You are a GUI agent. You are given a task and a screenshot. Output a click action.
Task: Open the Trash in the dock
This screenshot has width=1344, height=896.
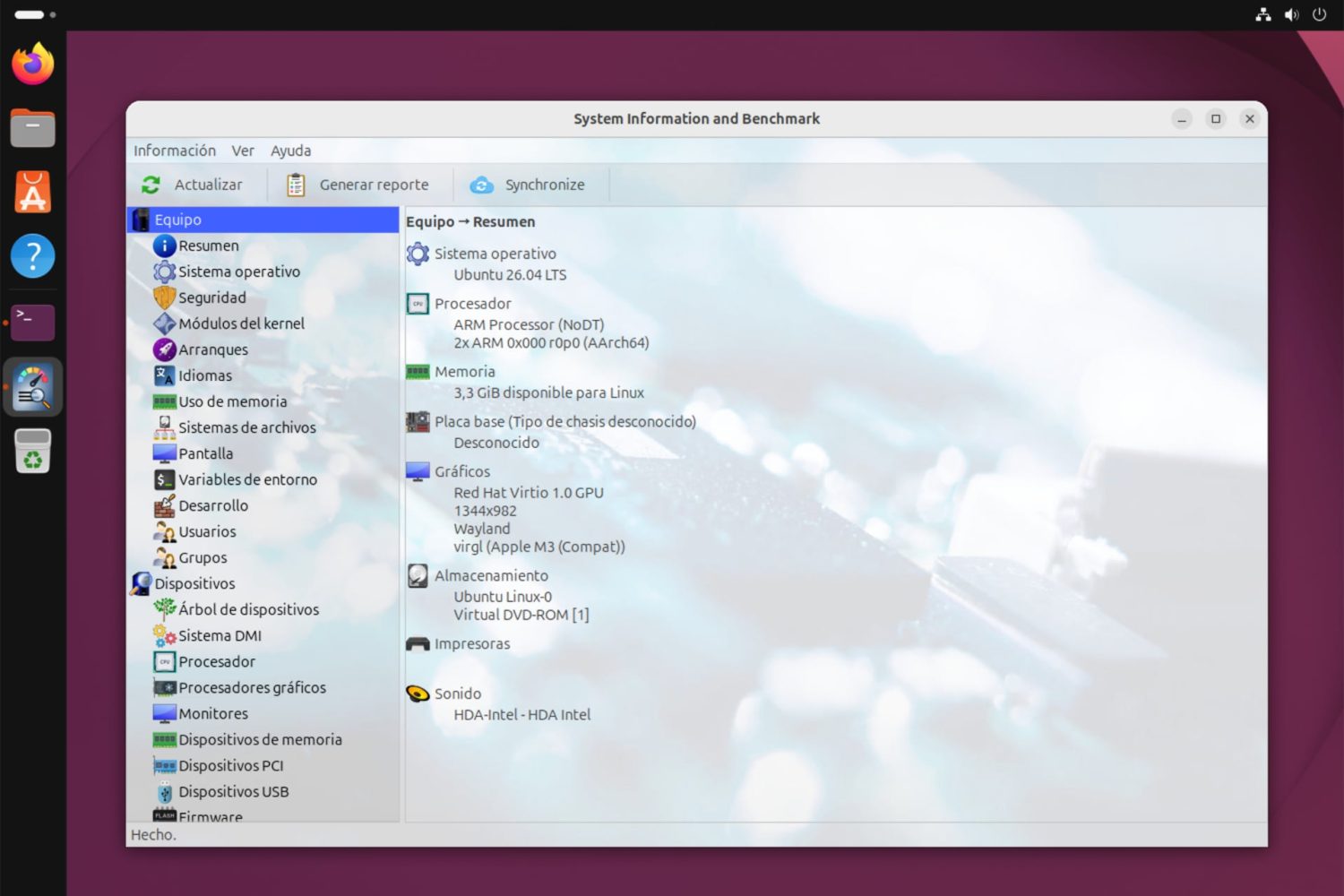(x=33, y=451)
